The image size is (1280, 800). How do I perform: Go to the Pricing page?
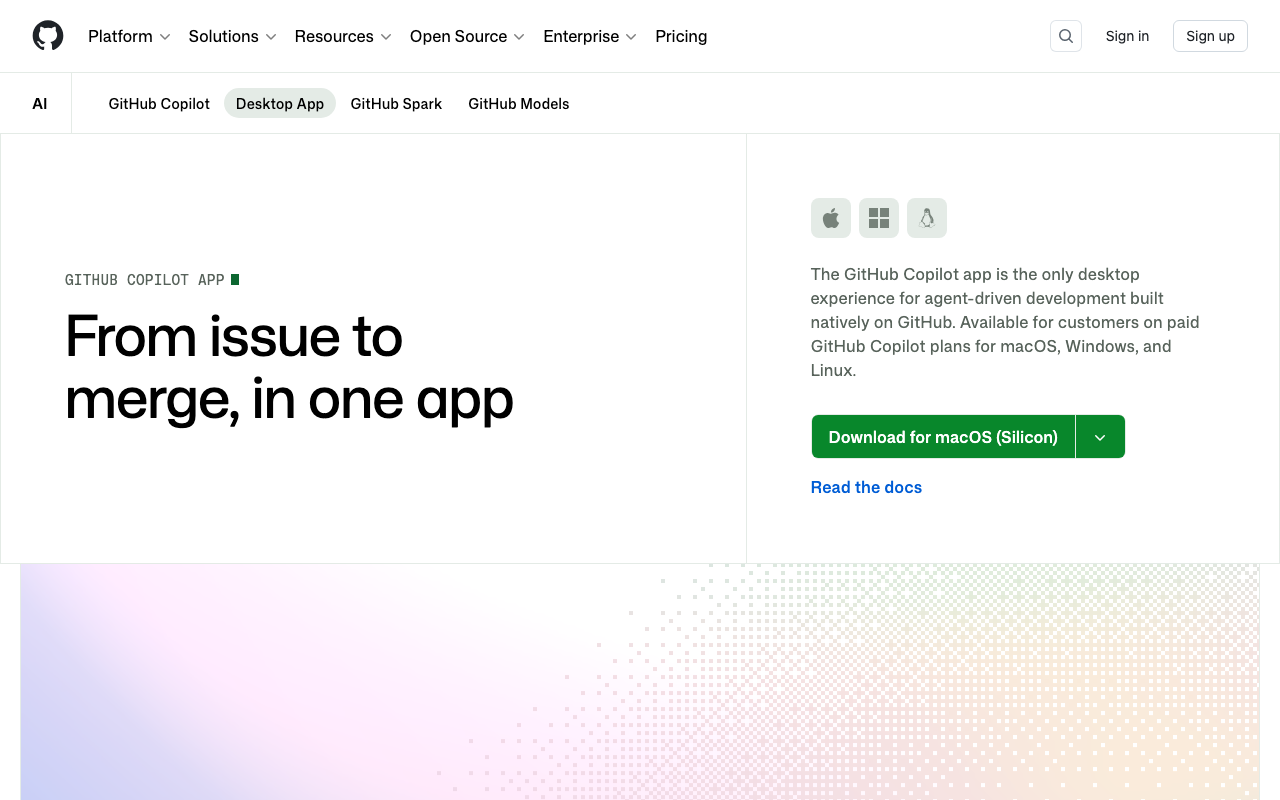(x=681, y=36)
